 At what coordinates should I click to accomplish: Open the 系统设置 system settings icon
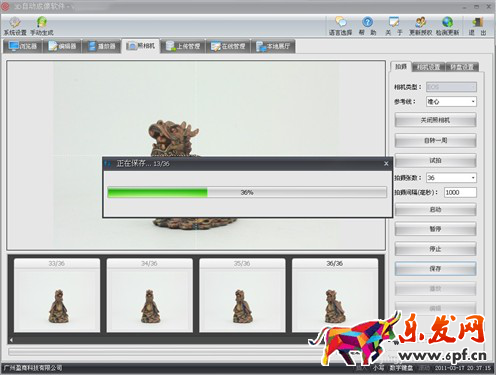(x=15, y=26)
